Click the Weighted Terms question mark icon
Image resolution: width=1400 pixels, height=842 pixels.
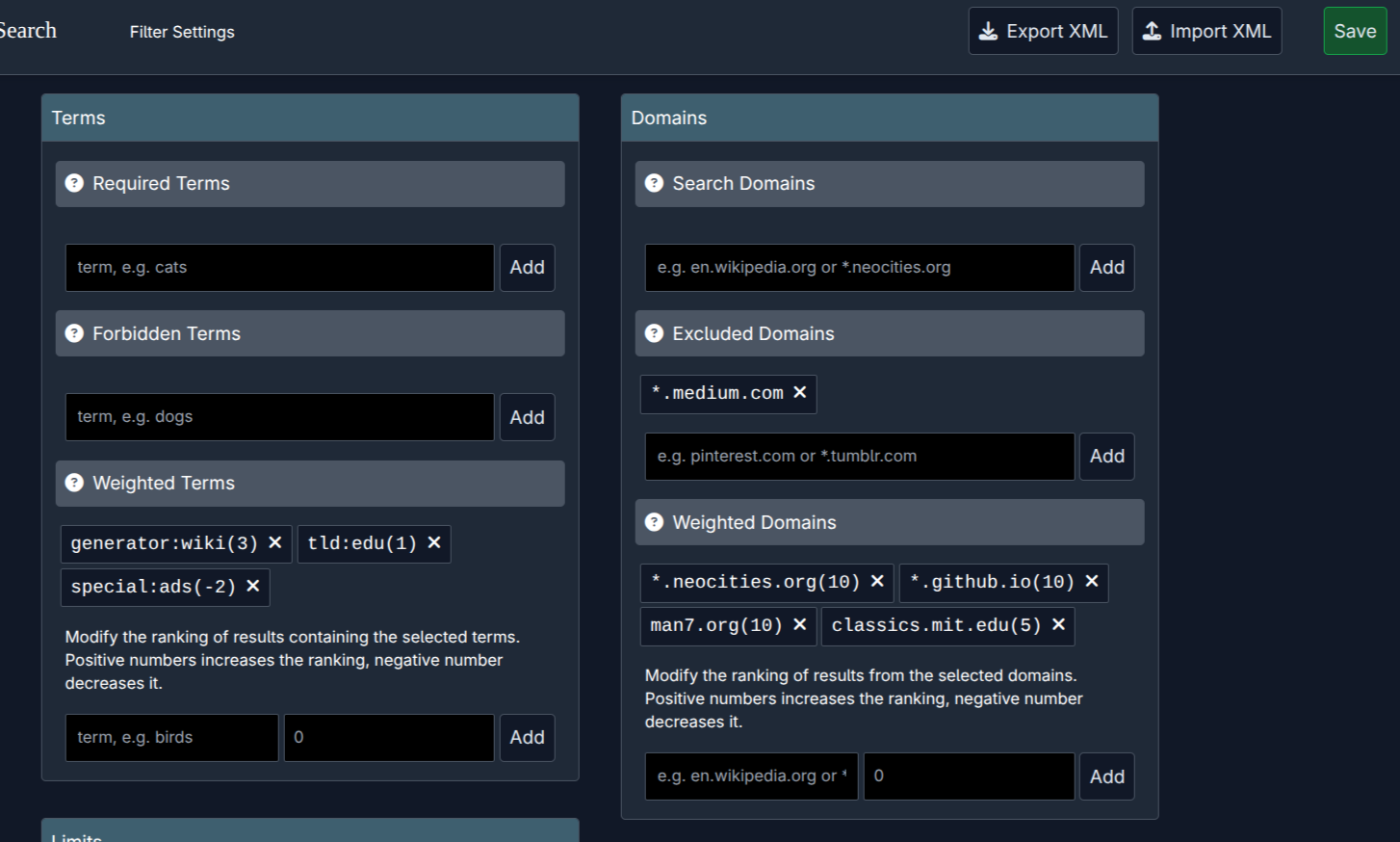pyautogui.click(x=74, y=483)
